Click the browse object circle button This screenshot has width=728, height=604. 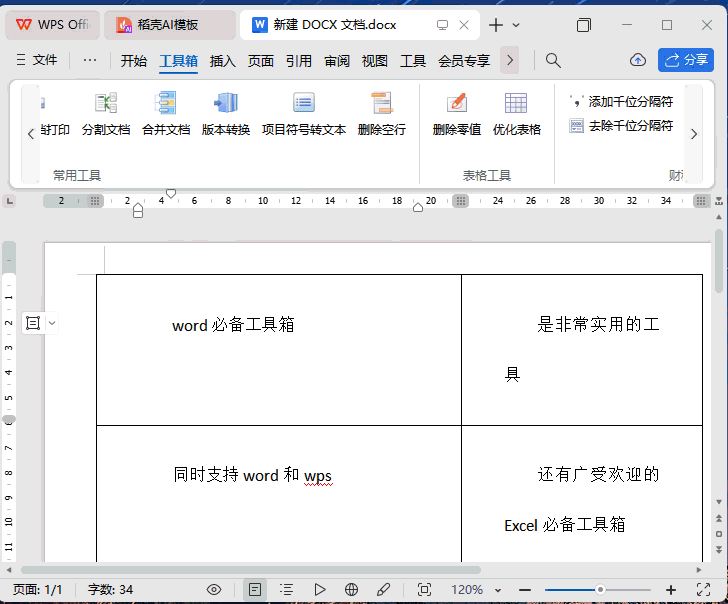tap(719, 534)
